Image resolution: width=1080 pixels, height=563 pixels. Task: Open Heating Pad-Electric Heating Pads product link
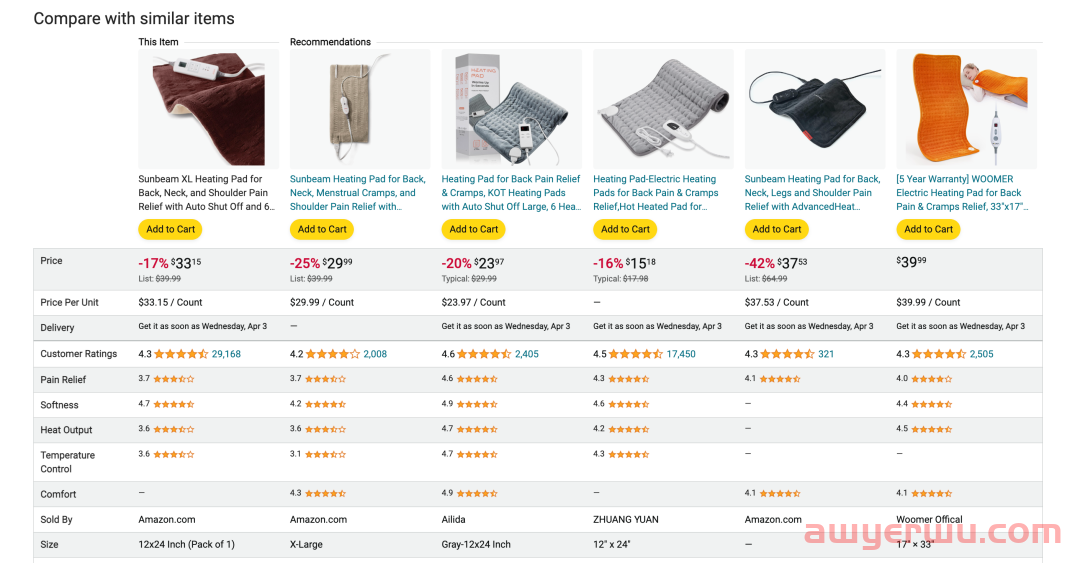point(656,193)
